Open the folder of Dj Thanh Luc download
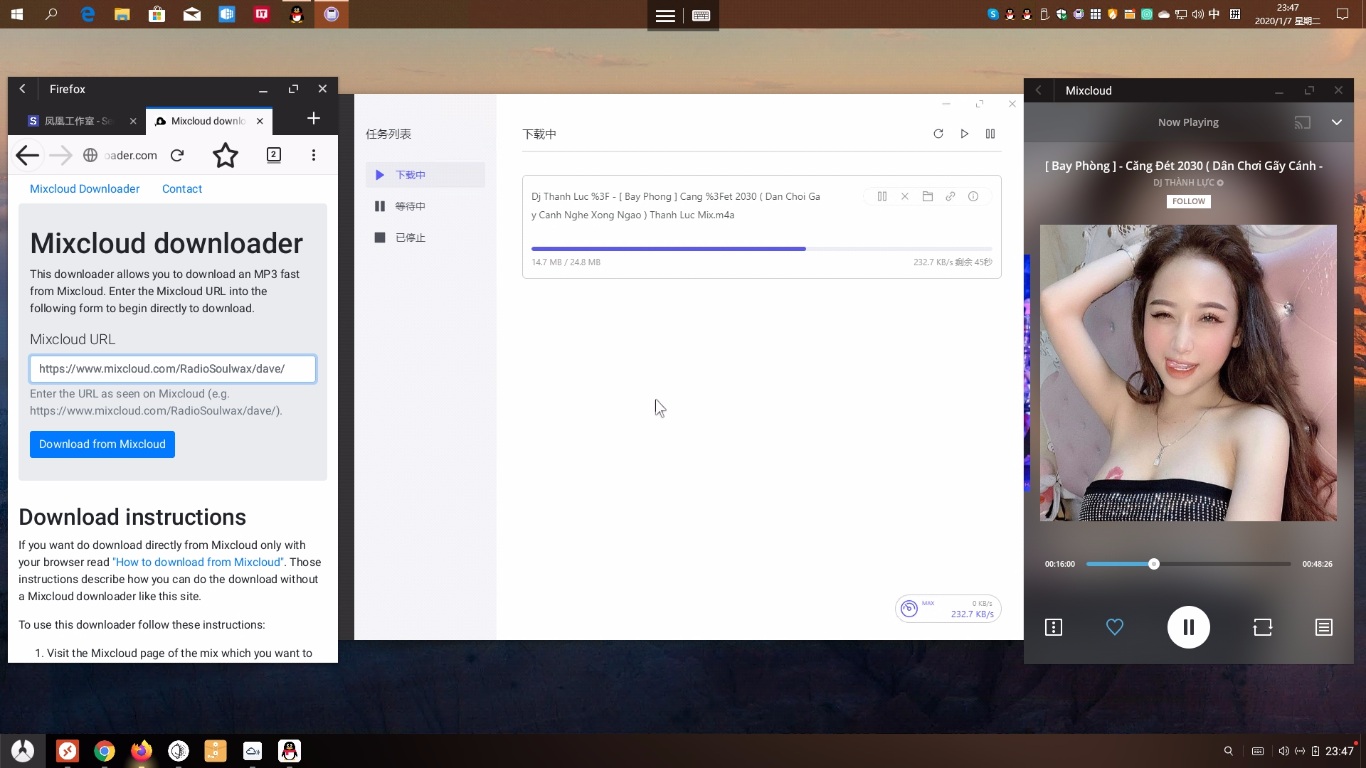Viewport: 1366px width, 768px height. pyautogui.click(x=928, y=197)
